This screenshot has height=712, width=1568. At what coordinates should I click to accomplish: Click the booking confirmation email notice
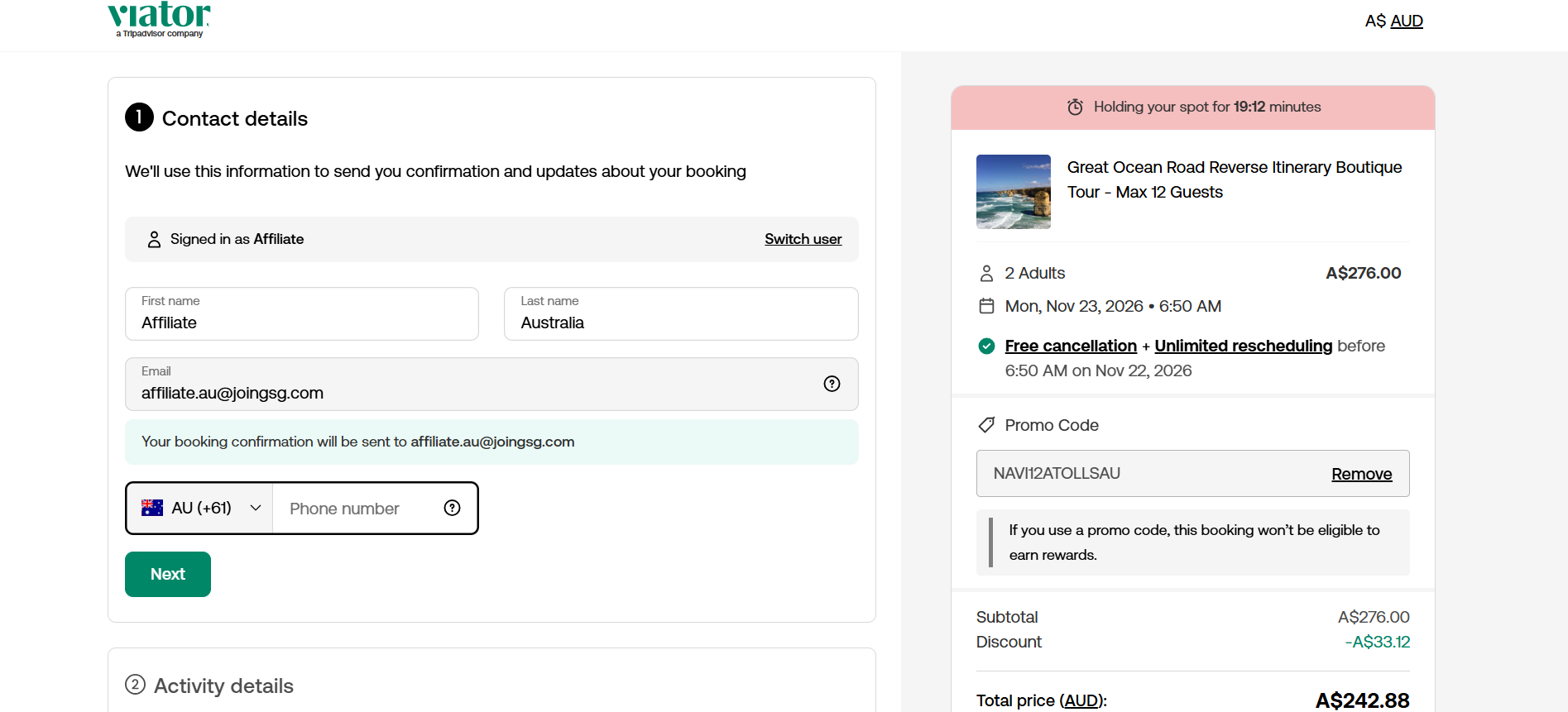pyautogui.click(x=491, y=442)
